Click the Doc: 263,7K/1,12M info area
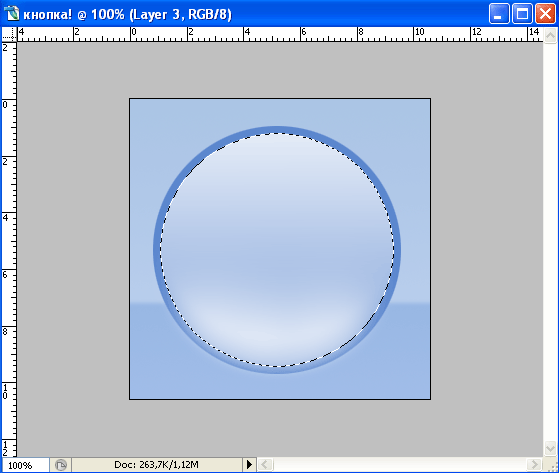 pyautogui.click(x=156, y=464)
